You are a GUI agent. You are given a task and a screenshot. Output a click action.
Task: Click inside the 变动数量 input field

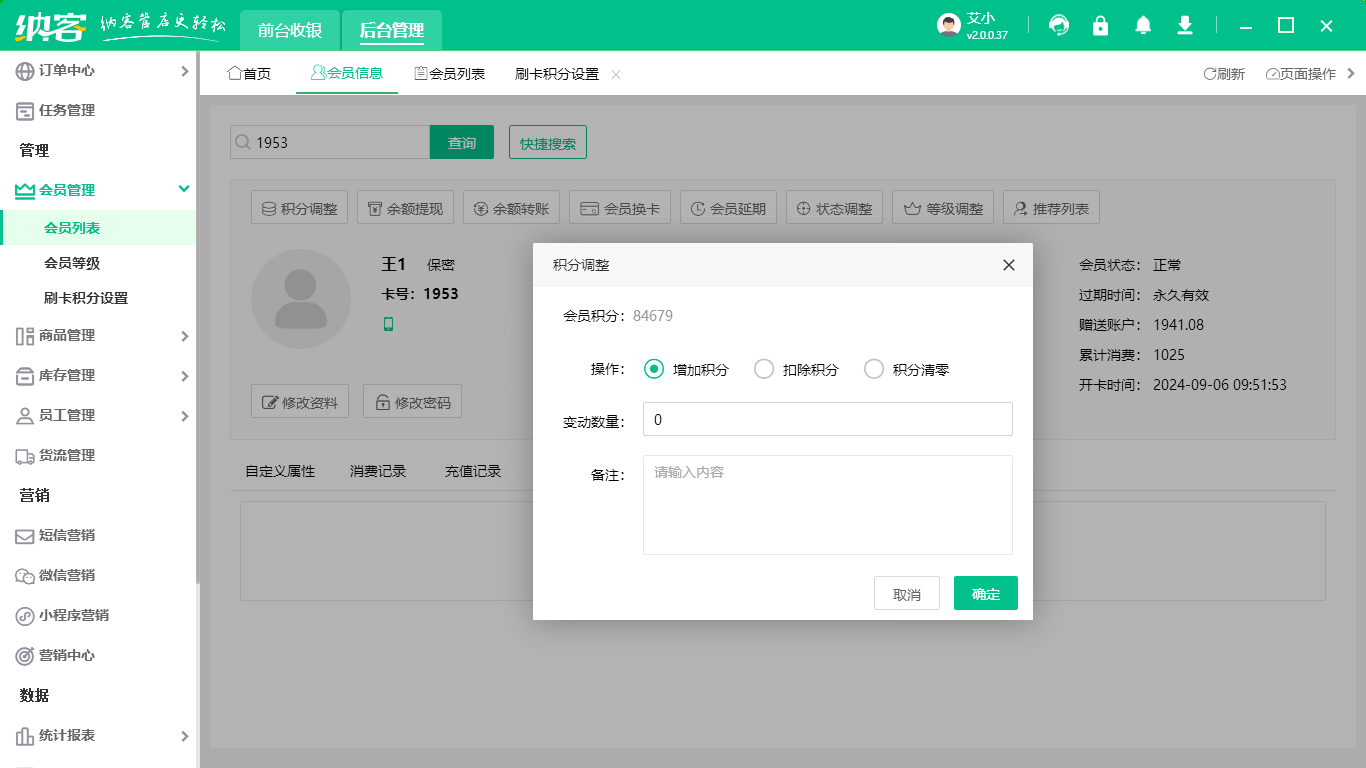tap(827, 419)
